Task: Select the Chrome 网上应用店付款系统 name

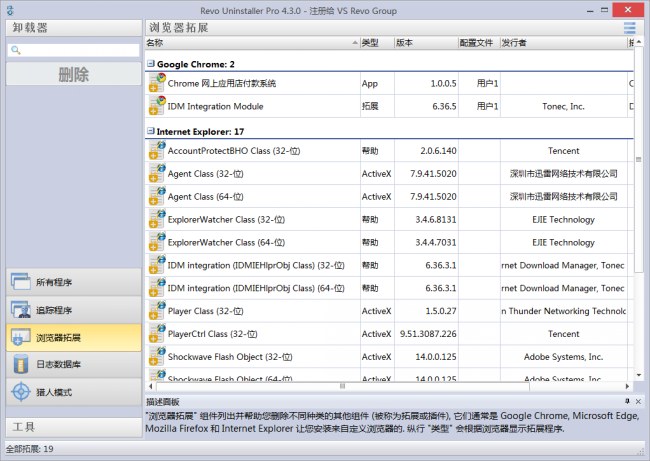Action: pyautogui.click(x=222, y=83)
